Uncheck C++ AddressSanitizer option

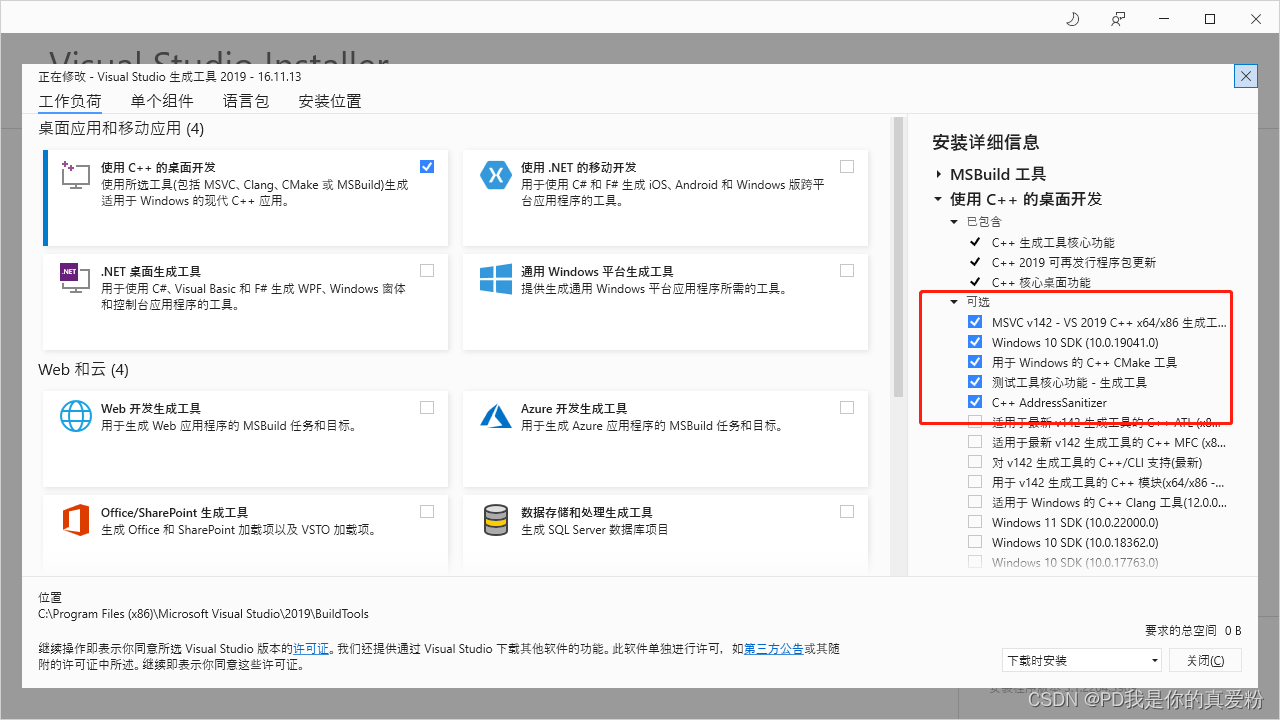(x=975, y=402)
